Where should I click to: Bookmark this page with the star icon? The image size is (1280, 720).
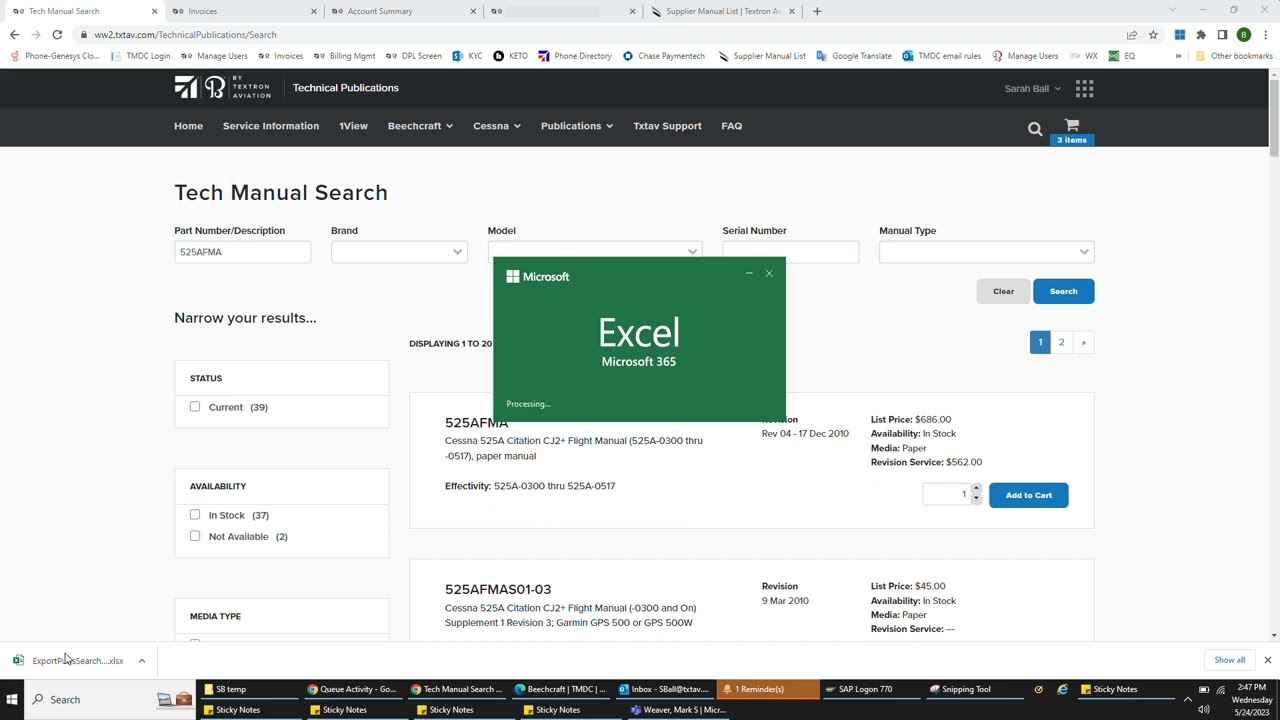[1153, 35]
